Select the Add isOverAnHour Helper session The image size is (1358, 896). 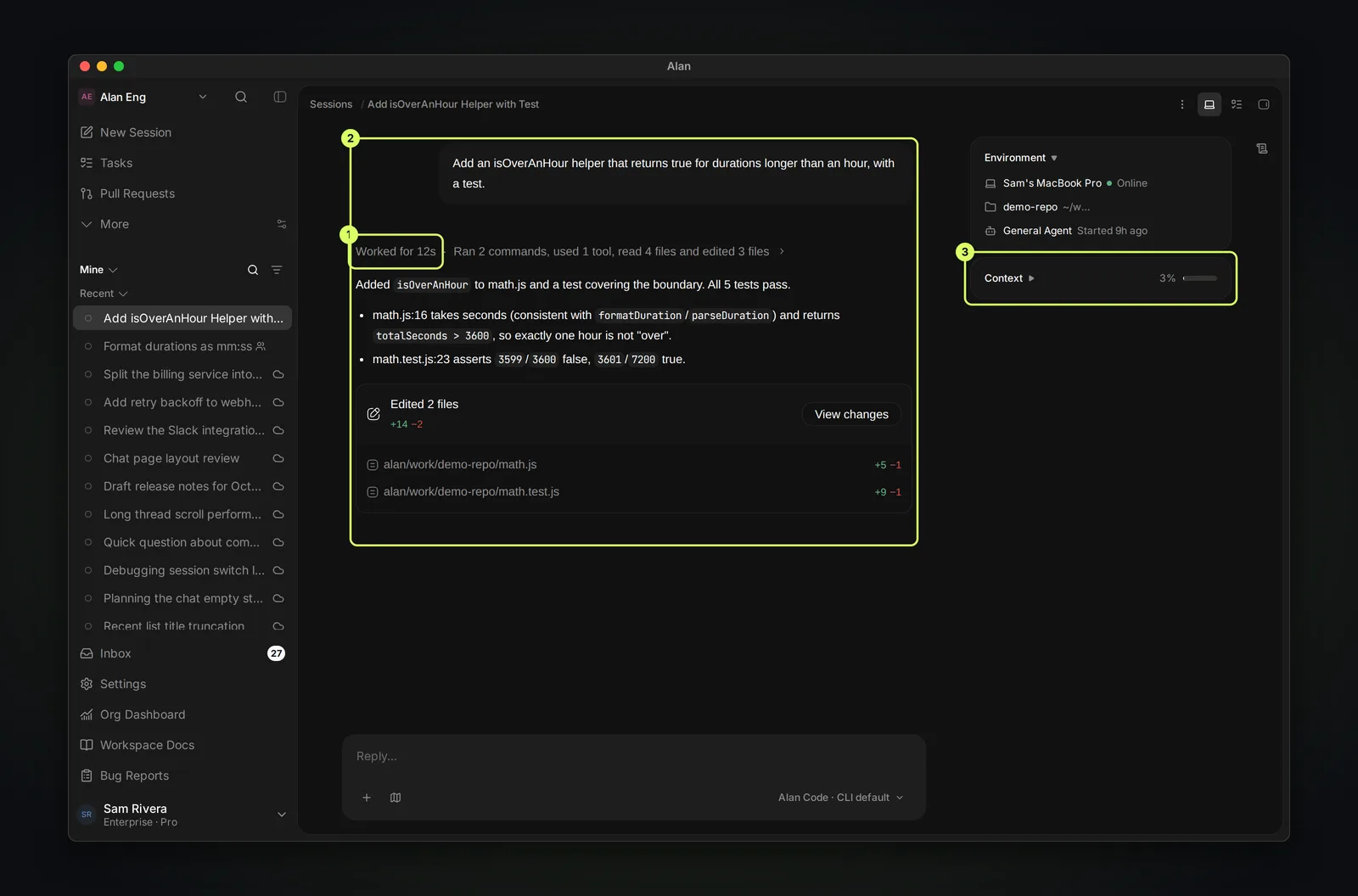[x=182, y=318]
